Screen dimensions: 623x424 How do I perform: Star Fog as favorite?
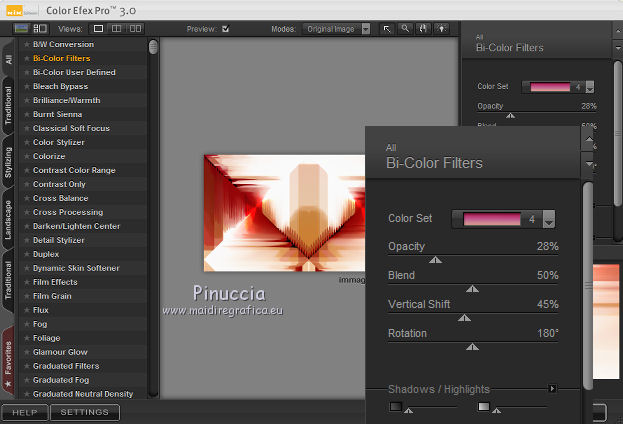tap(27, 324)
